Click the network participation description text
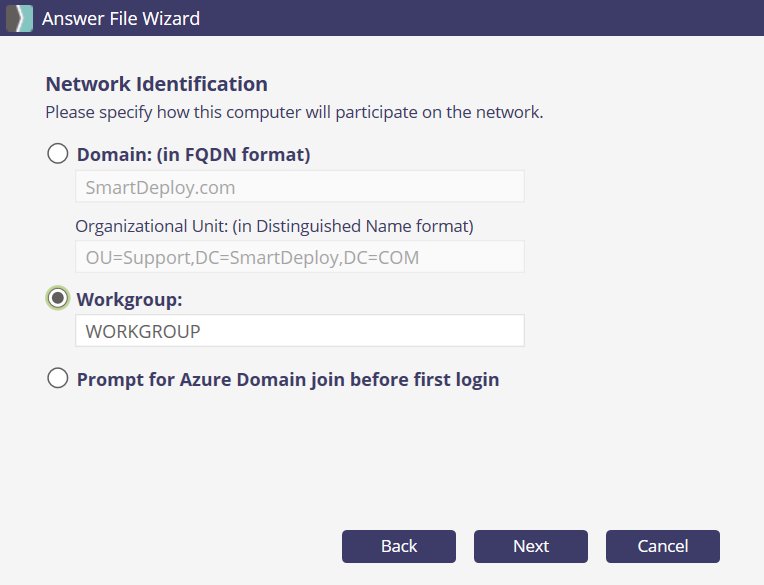 coord(294,112)
